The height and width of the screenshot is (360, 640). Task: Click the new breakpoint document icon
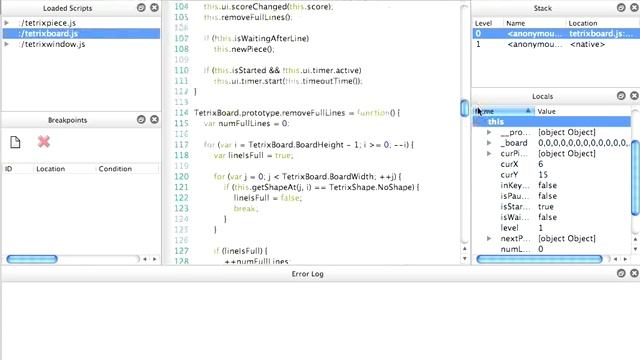click(16, 142)
